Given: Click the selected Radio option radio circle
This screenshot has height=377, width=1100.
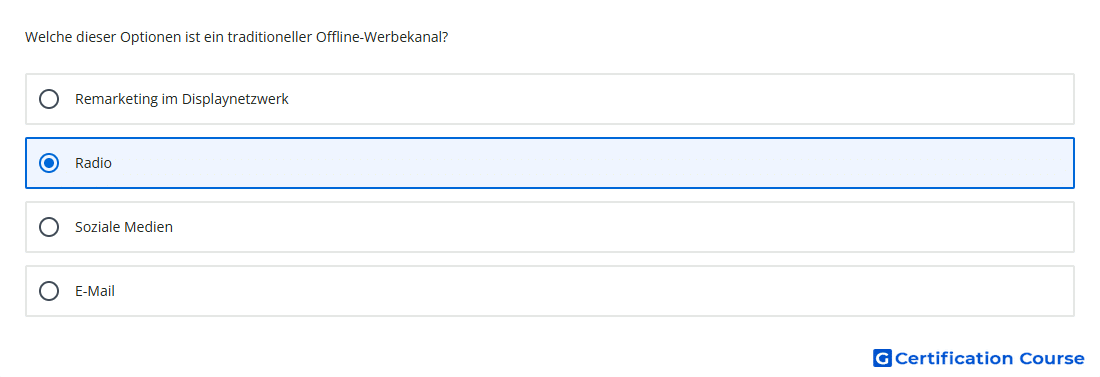Looking at the screenshot, I should click(x=49, y=163).
